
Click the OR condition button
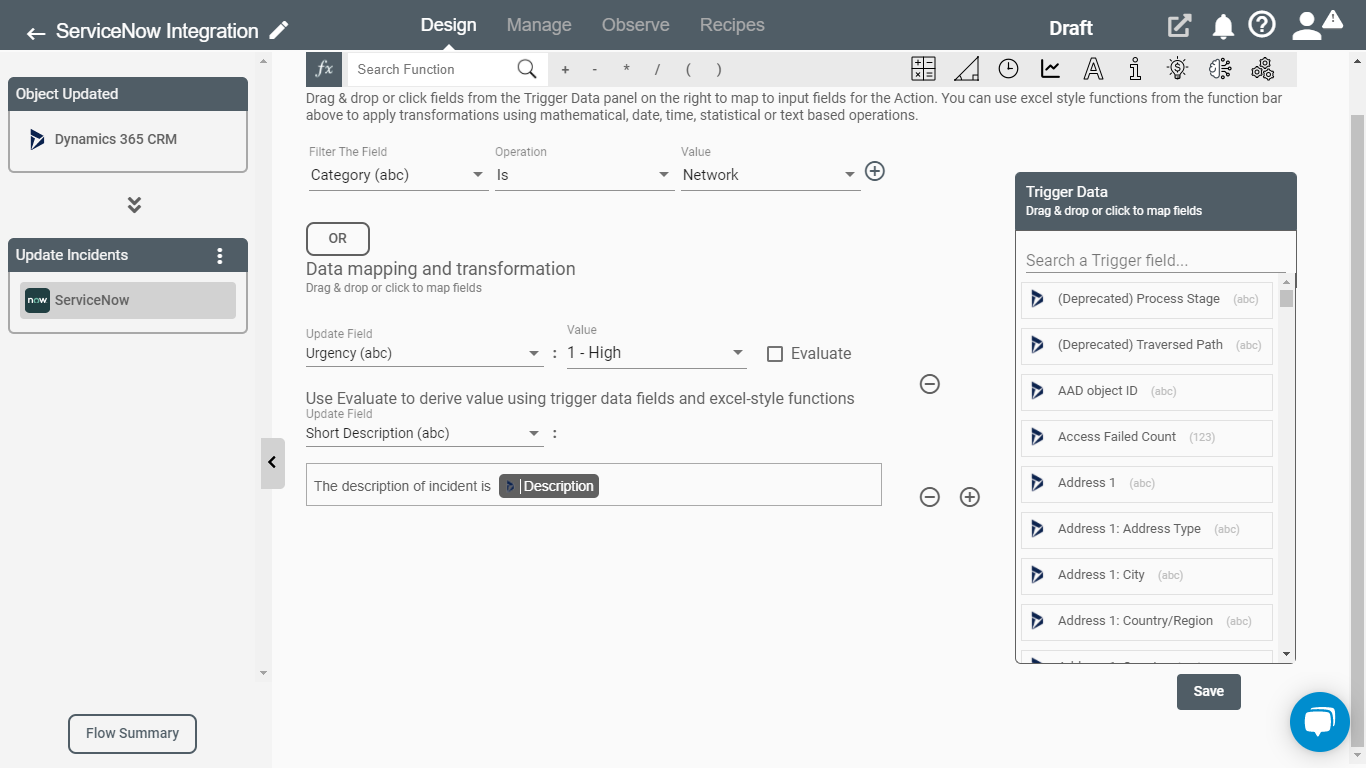(338, 239)
